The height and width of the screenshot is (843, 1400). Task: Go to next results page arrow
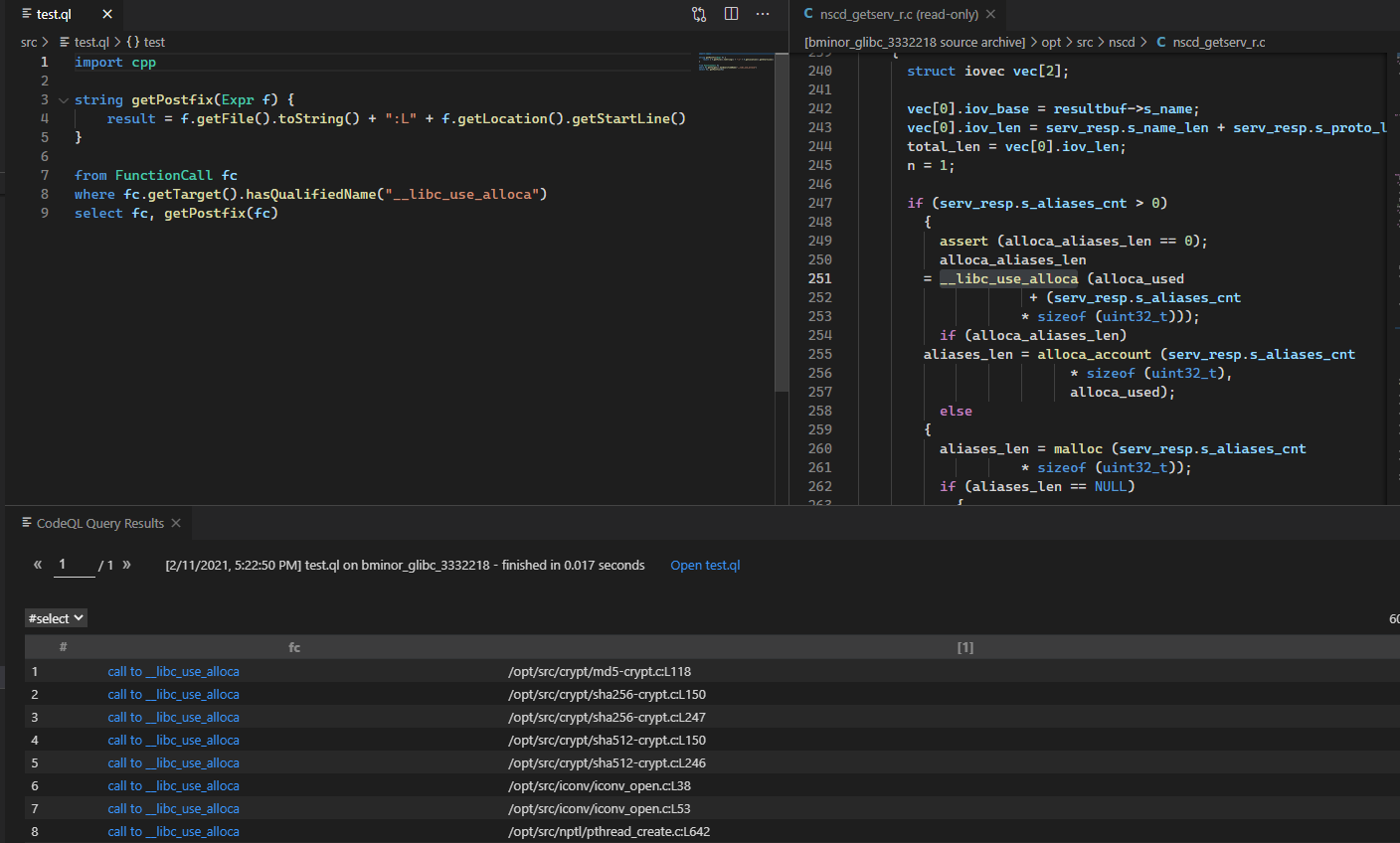pyautogui.click(x=126, y=565)
